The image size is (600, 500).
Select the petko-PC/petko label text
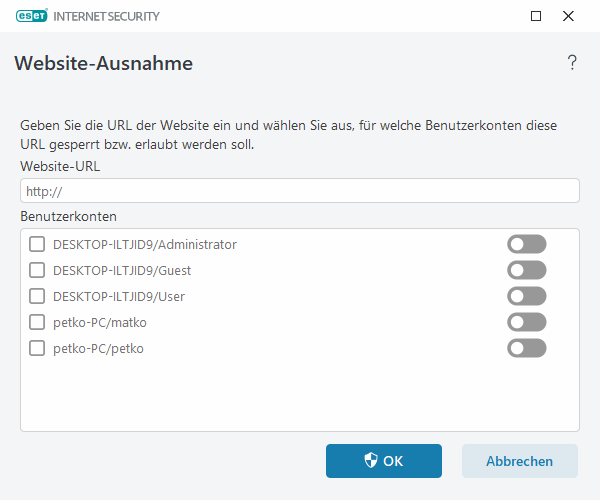pos(98,349)
